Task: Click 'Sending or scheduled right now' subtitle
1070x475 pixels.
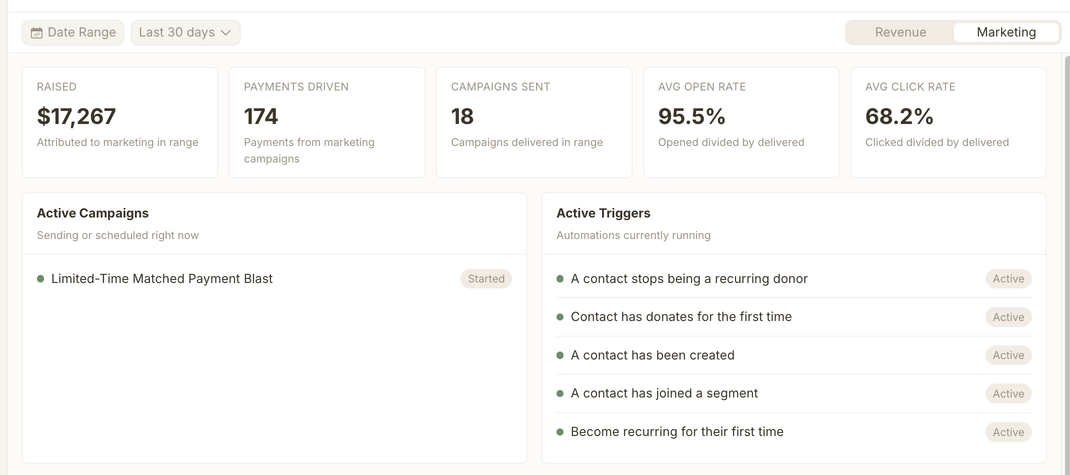Action: [x=118, y=235]
